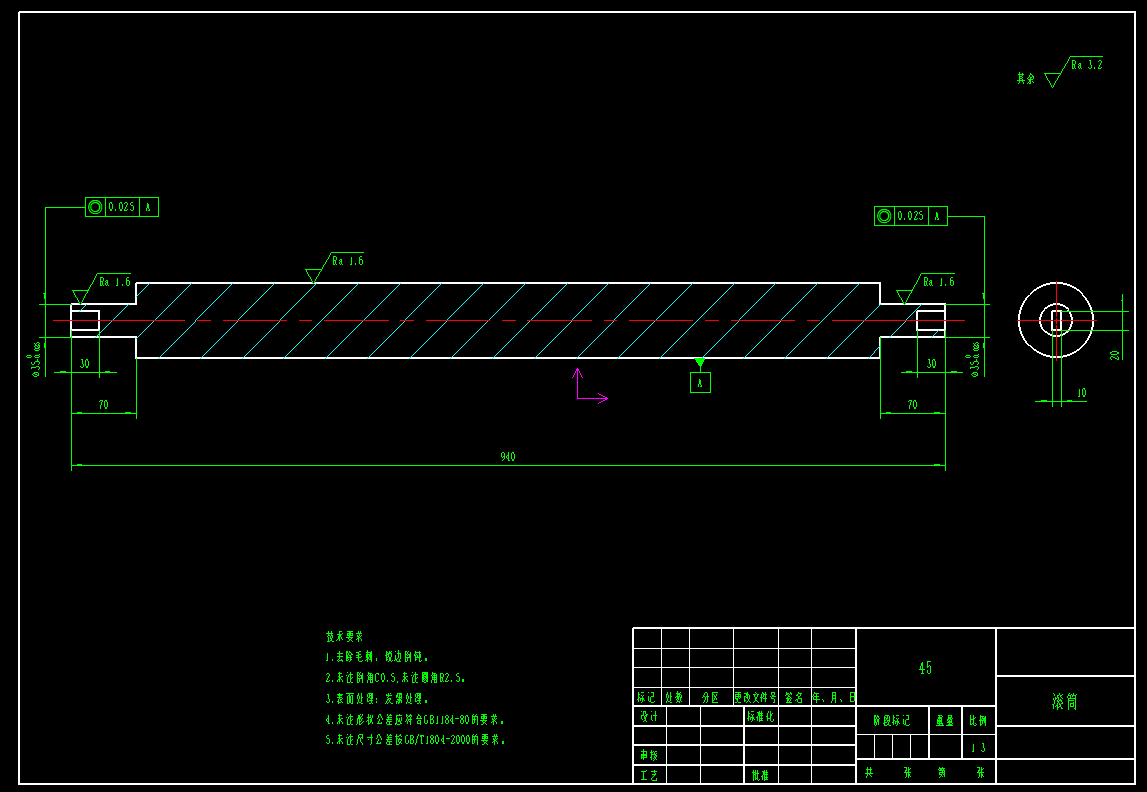Click the '批准' title block cell

[x=761, y=774]
